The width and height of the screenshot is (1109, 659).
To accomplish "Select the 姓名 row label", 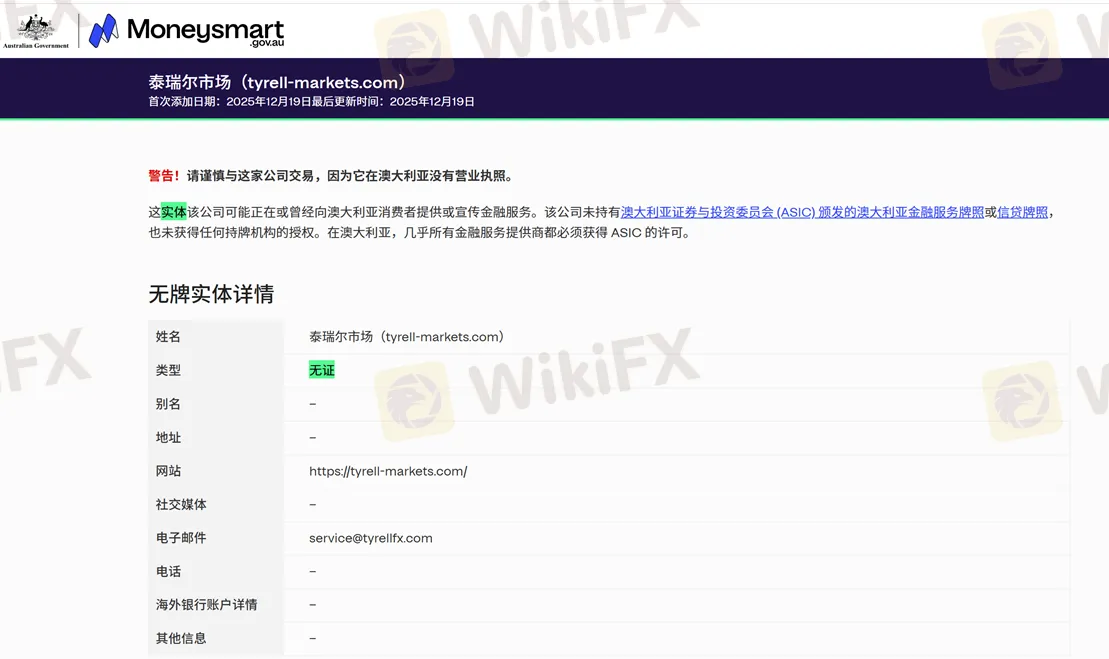I will [x=168, y=337].
